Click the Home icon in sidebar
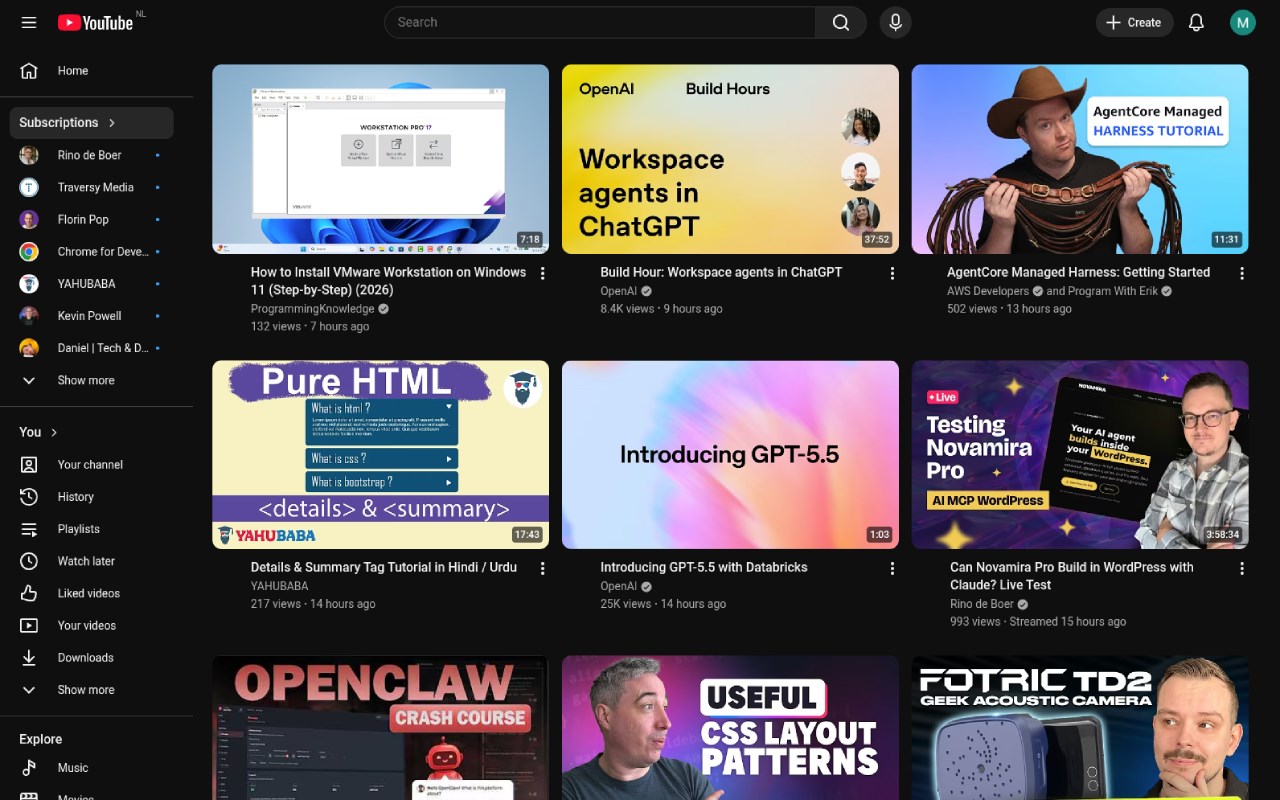Viewport: 1280px width, 800px height. (x=29, y=71)
